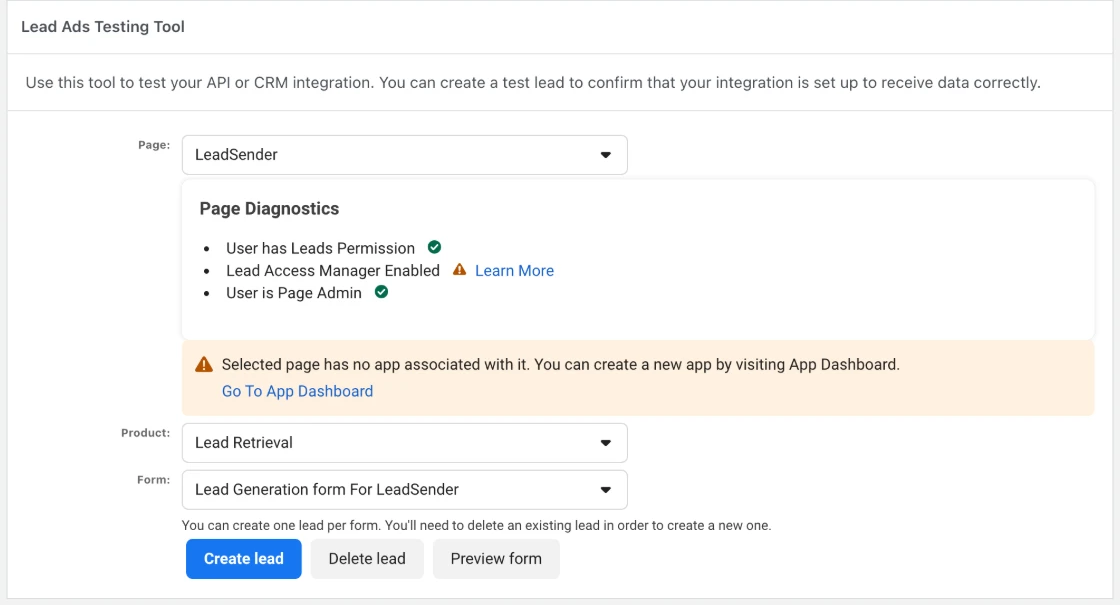Screen dimensions: 1120x605
Task: Click the 'Lead Access Manager Enabled' text
Action: [x=333, y=271]
